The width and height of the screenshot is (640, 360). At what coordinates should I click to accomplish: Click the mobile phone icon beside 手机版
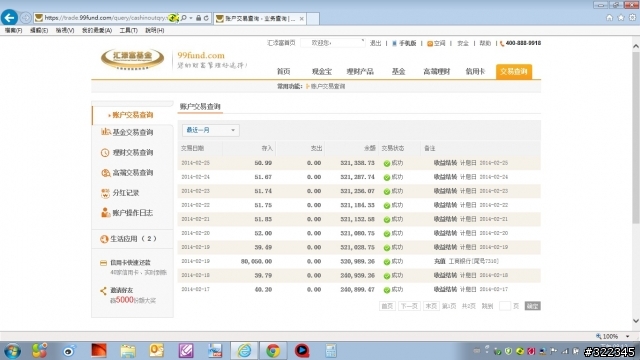[394, 43]
